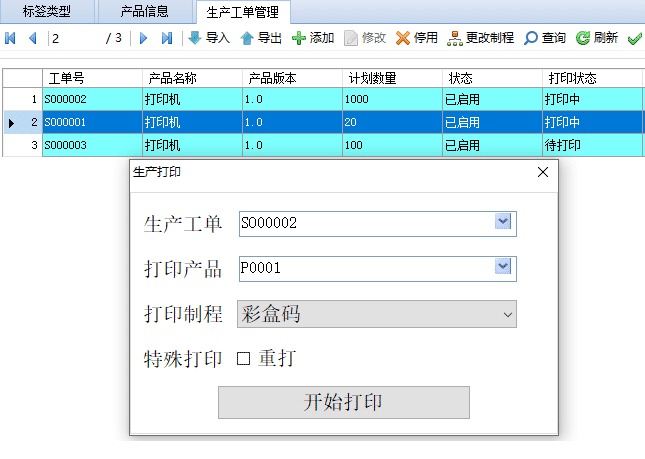Click planned quantity cell 20
Viewport: 645px width, 459px height.
click(392, 122)
